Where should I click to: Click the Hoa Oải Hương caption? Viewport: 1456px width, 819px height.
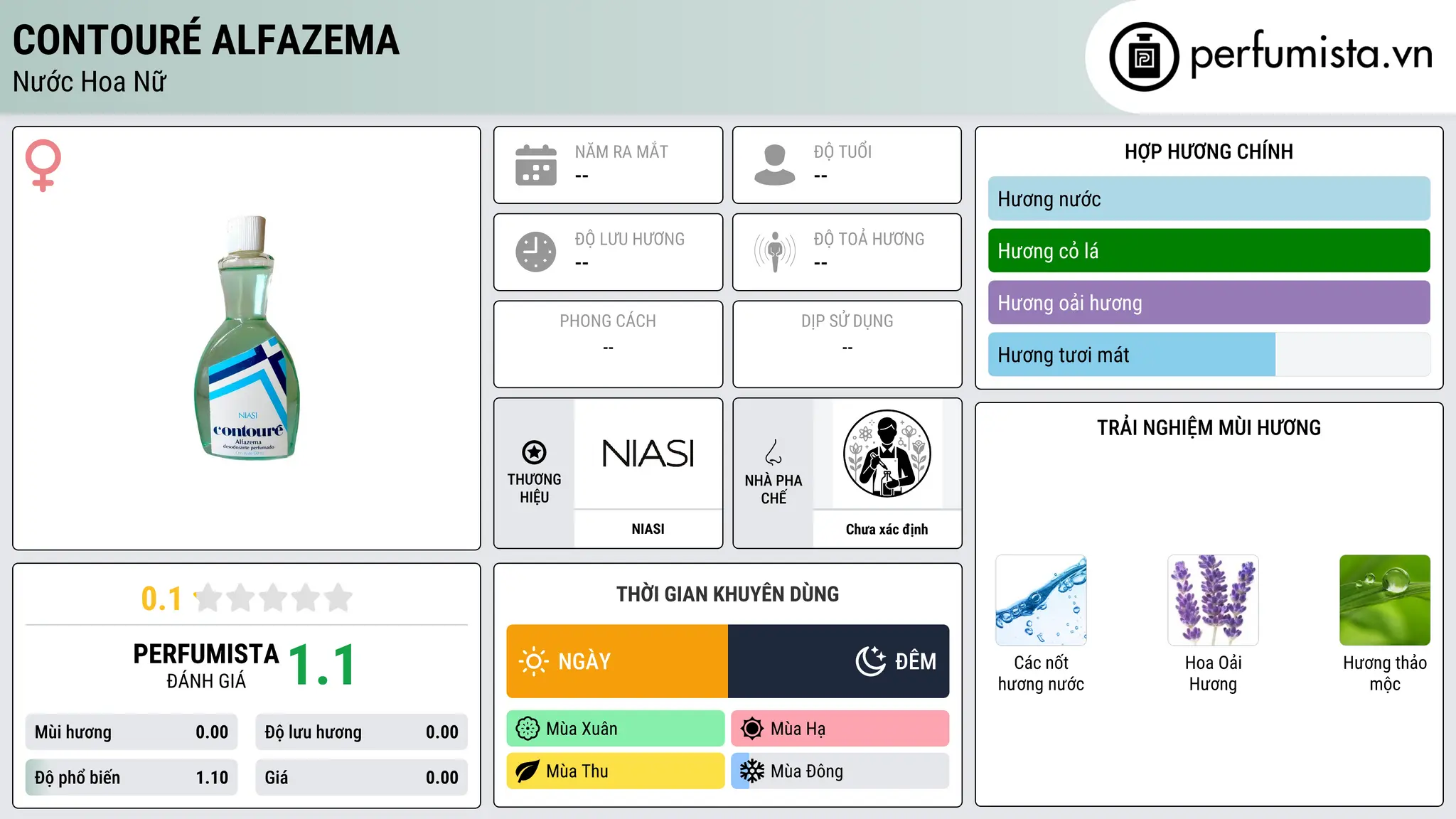(x=1214, y=673)
